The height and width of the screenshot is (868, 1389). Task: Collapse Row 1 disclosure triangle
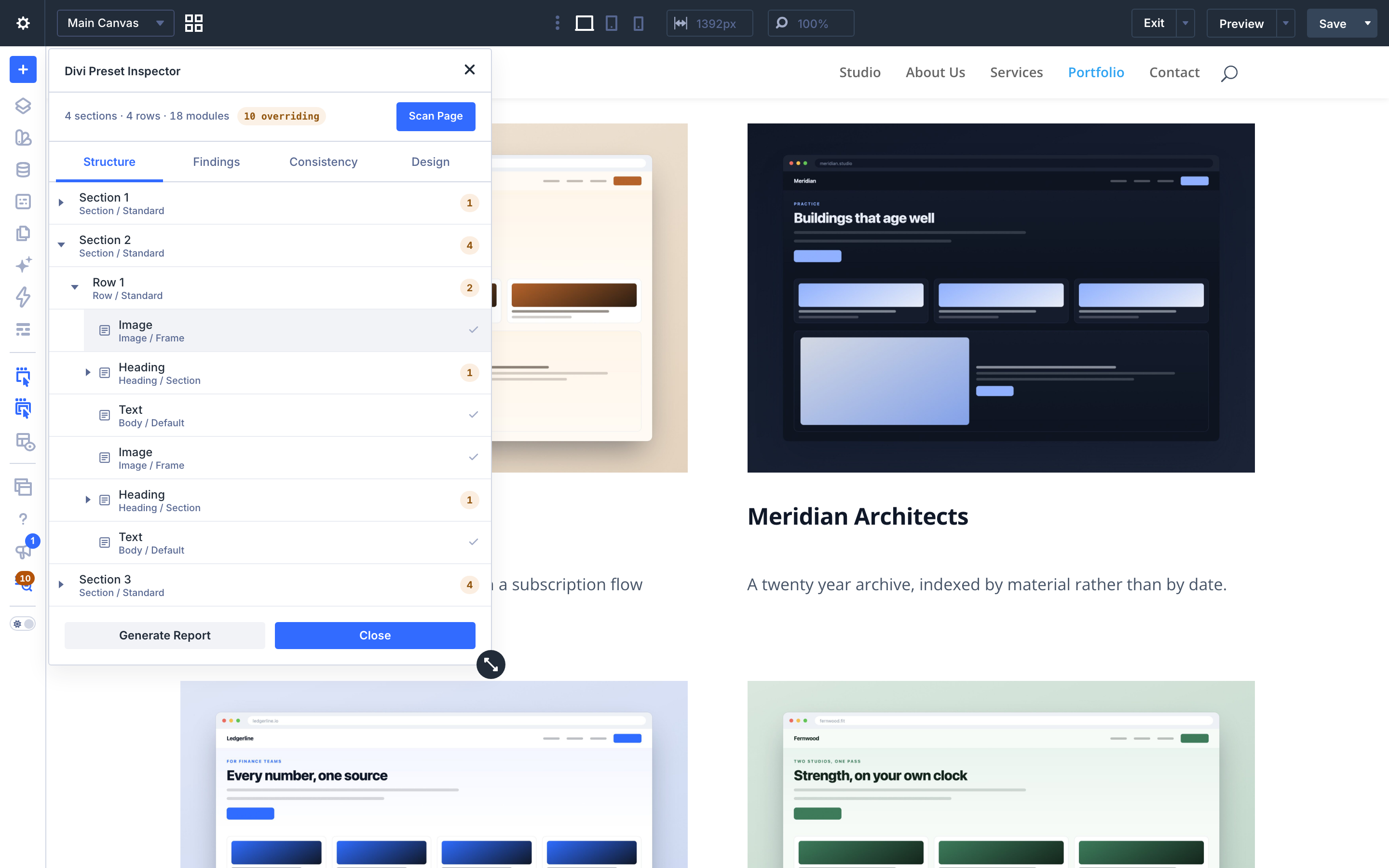(75, 287)
